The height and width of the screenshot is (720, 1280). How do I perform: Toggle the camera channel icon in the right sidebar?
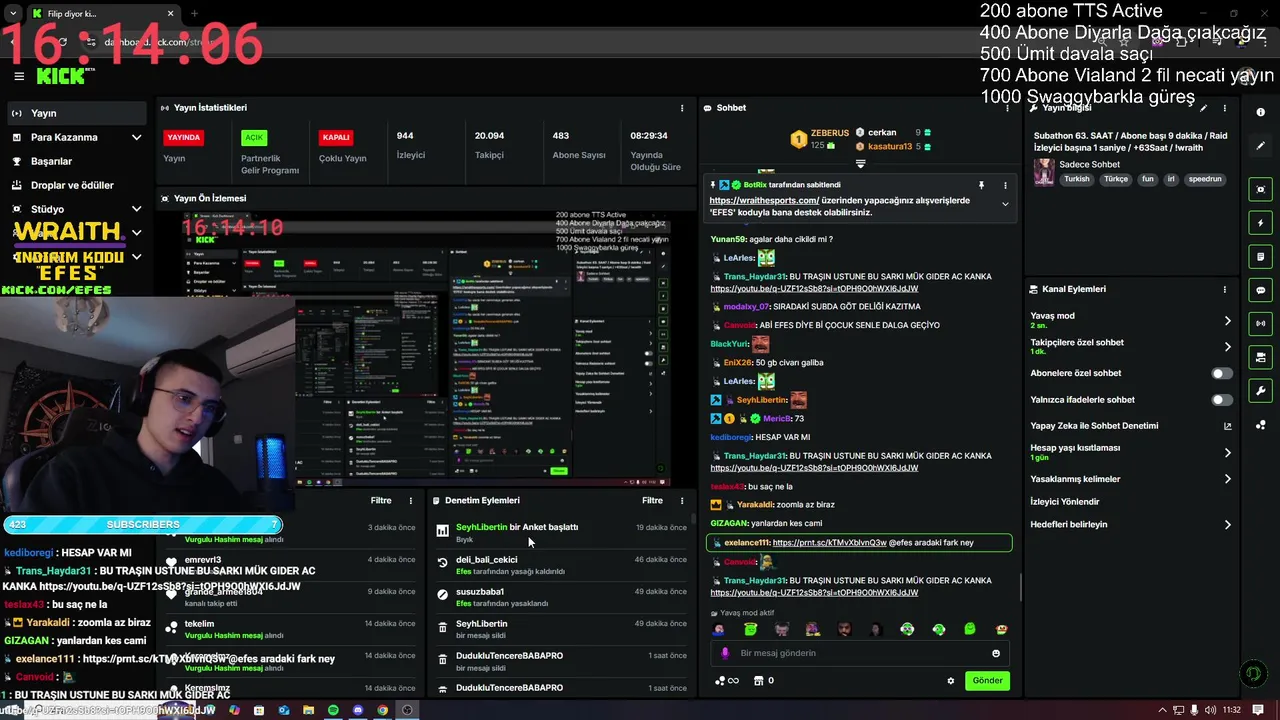click(x=1261, y=357)
